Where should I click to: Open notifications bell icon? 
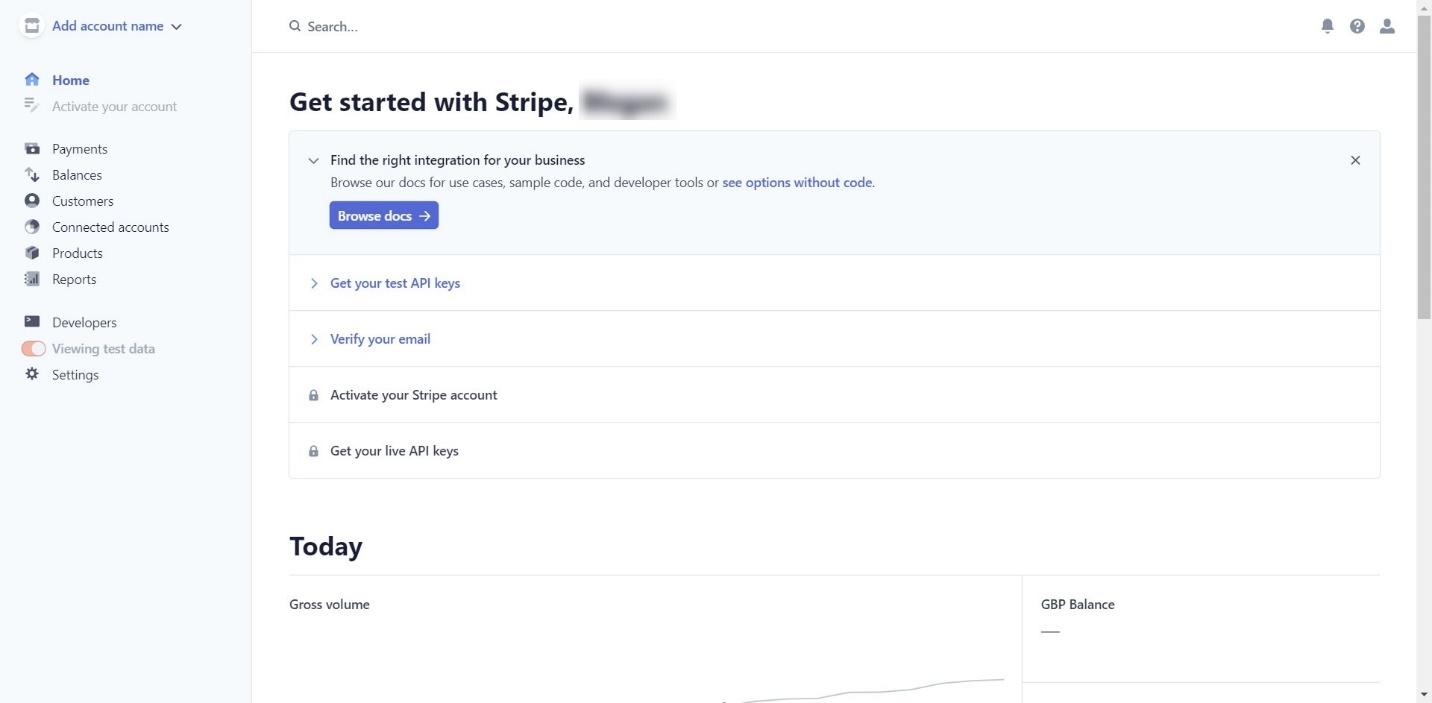coord(1327,26)
